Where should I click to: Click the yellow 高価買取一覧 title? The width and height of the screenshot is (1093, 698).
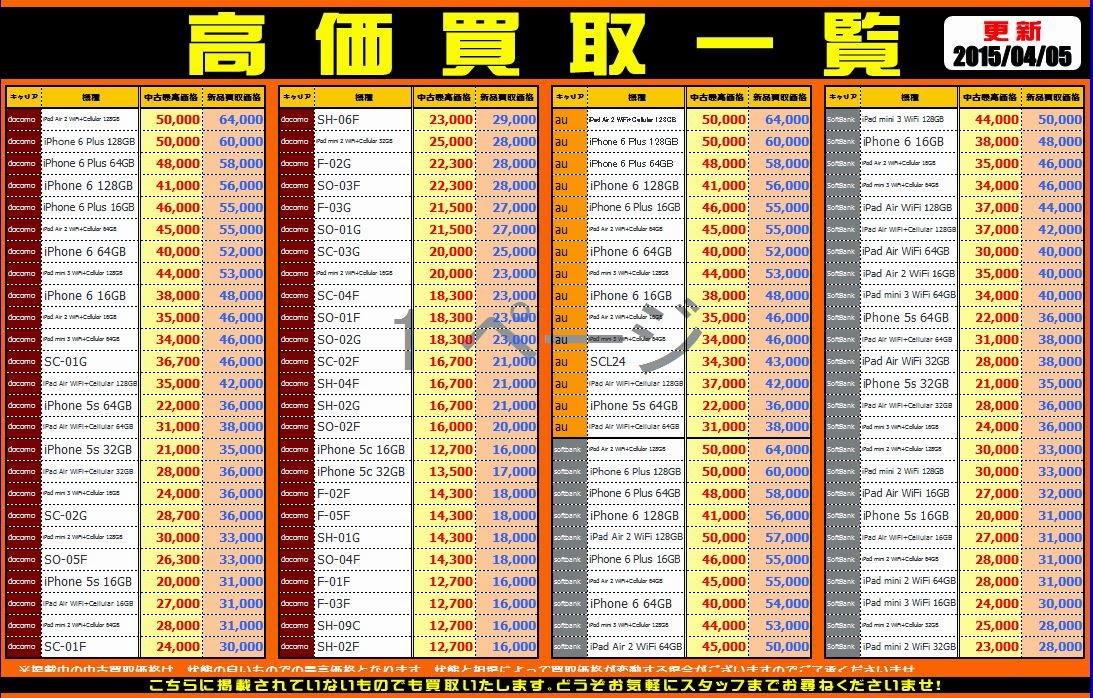pos(544,44)
